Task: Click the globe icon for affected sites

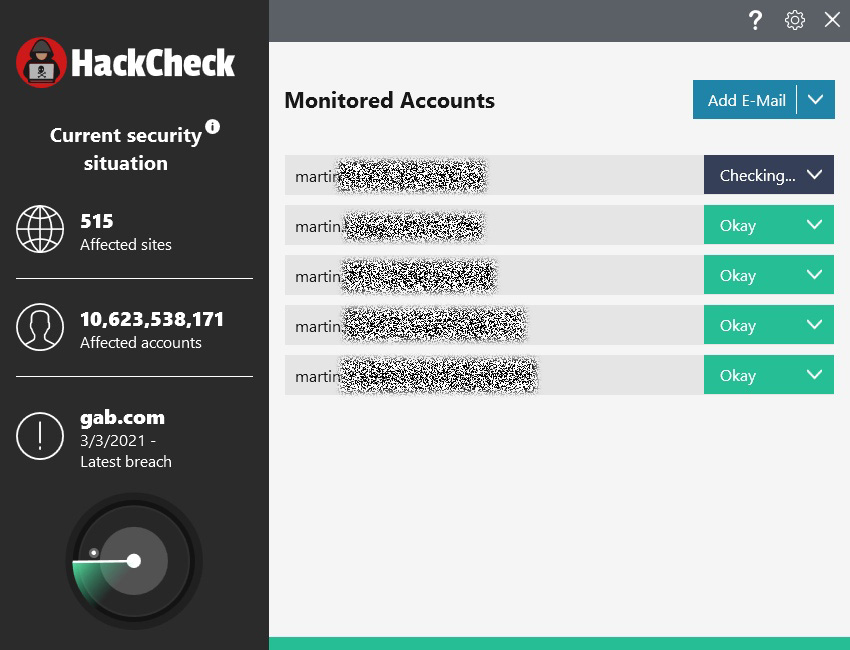Action: (40, 231)
